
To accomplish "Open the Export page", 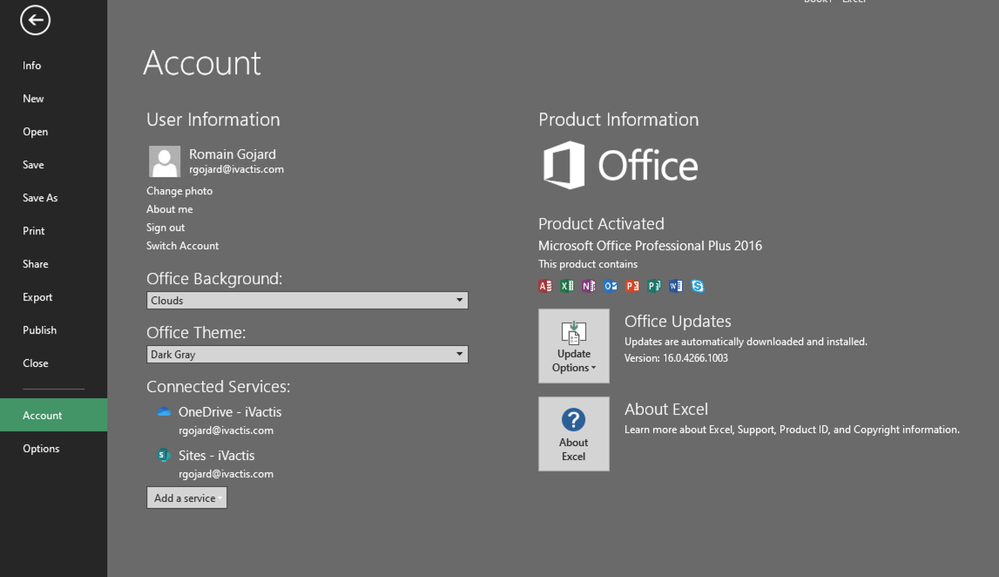I will (38, 297).
